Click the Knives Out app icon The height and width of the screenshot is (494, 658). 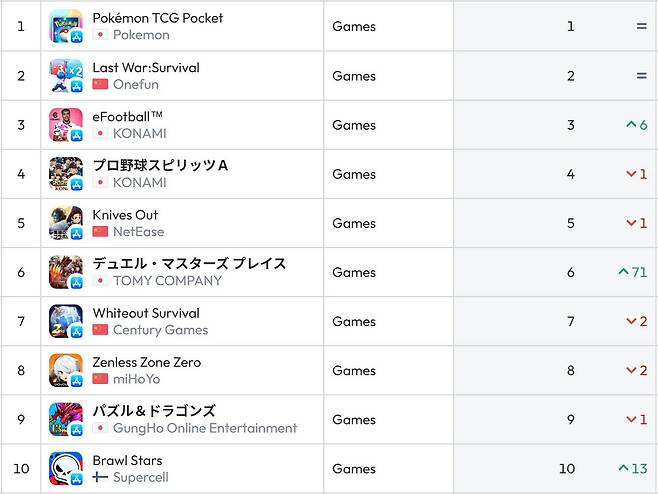pyautogui.click(x=66, y=223)
